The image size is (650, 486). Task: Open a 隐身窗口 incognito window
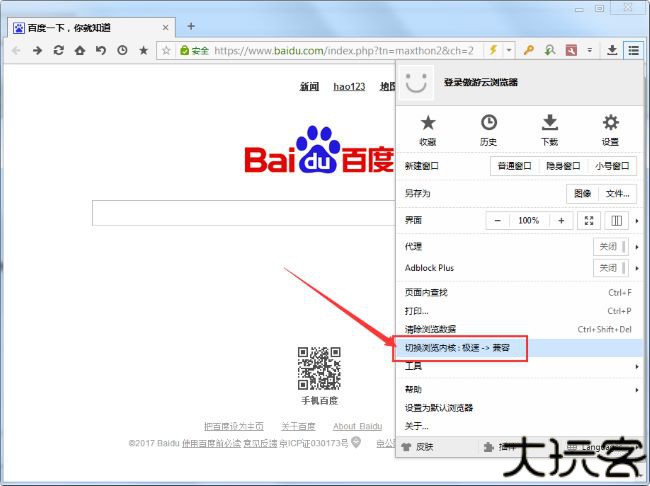tap(563, 166)
